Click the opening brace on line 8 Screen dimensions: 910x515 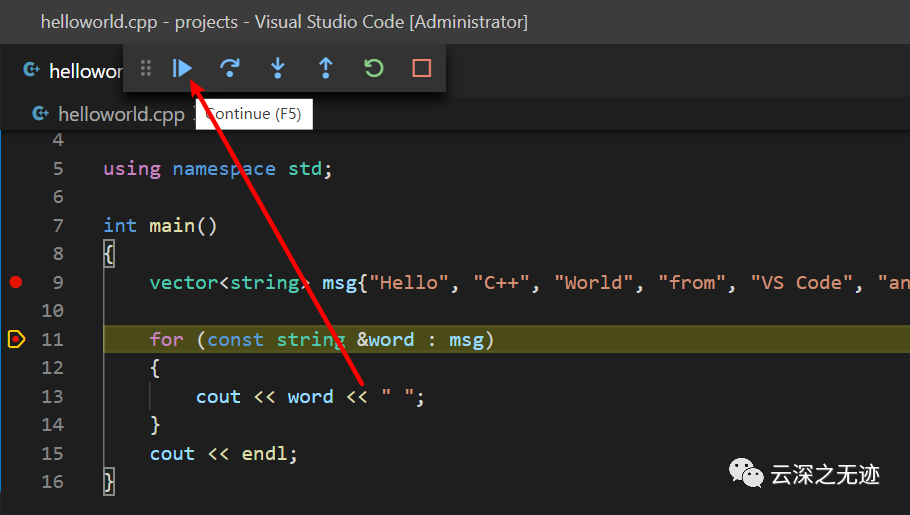[109, 254]
